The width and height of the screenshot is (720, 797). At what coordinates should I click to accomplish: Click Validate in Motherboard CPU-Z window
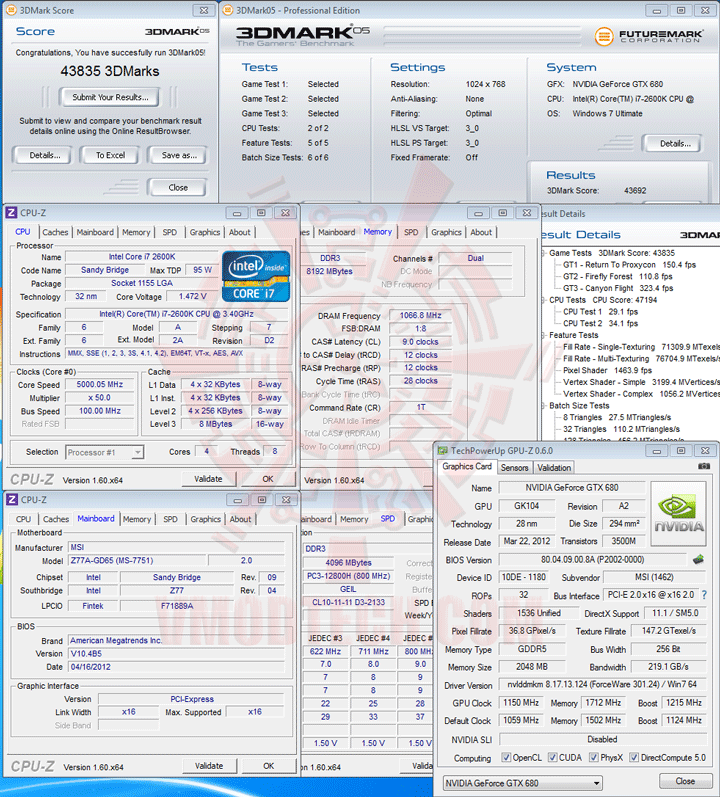click(x=209, y=765)
